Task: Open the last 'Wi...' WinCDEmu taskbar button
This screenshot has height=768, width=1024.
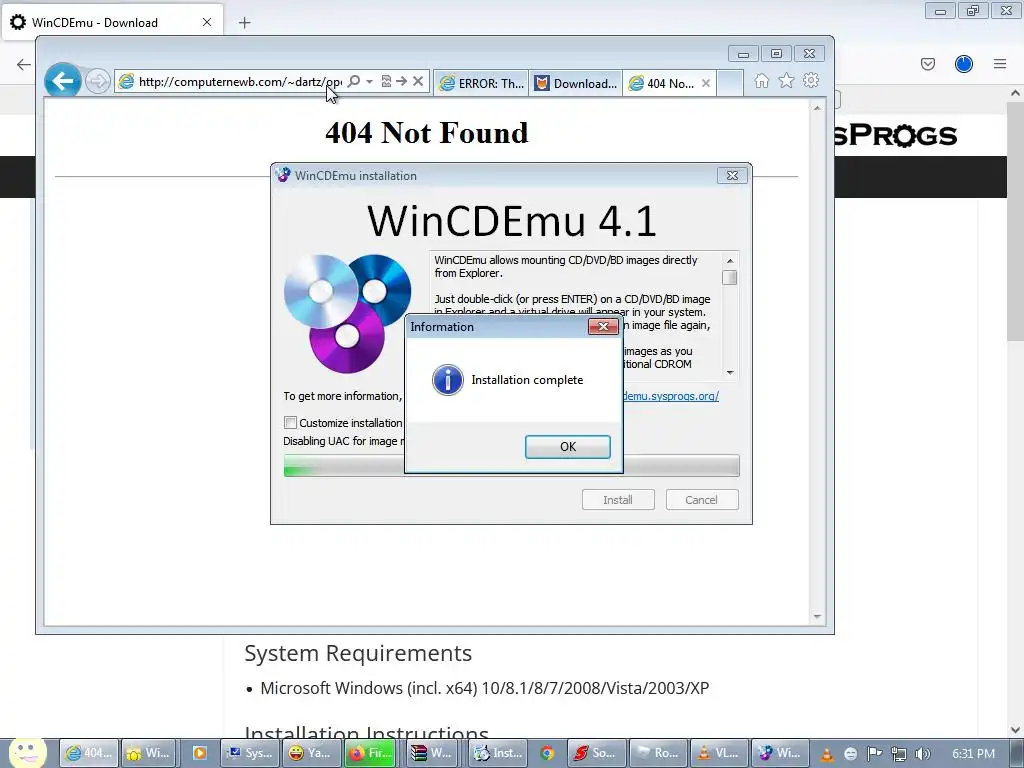Action: [x=780, y=753]
